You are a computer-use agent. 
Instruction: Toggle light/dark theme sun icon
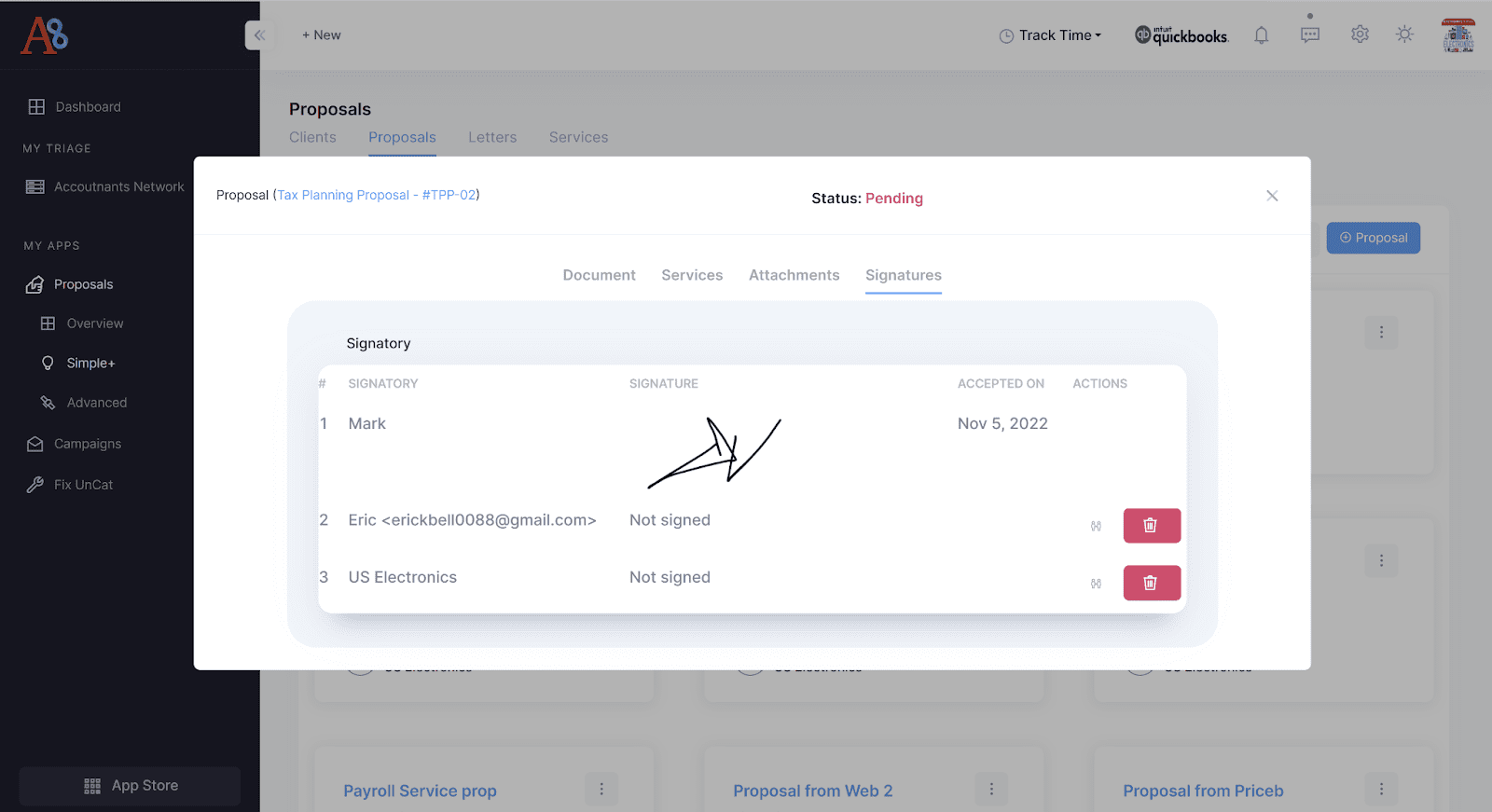(x=1404, y=34)
